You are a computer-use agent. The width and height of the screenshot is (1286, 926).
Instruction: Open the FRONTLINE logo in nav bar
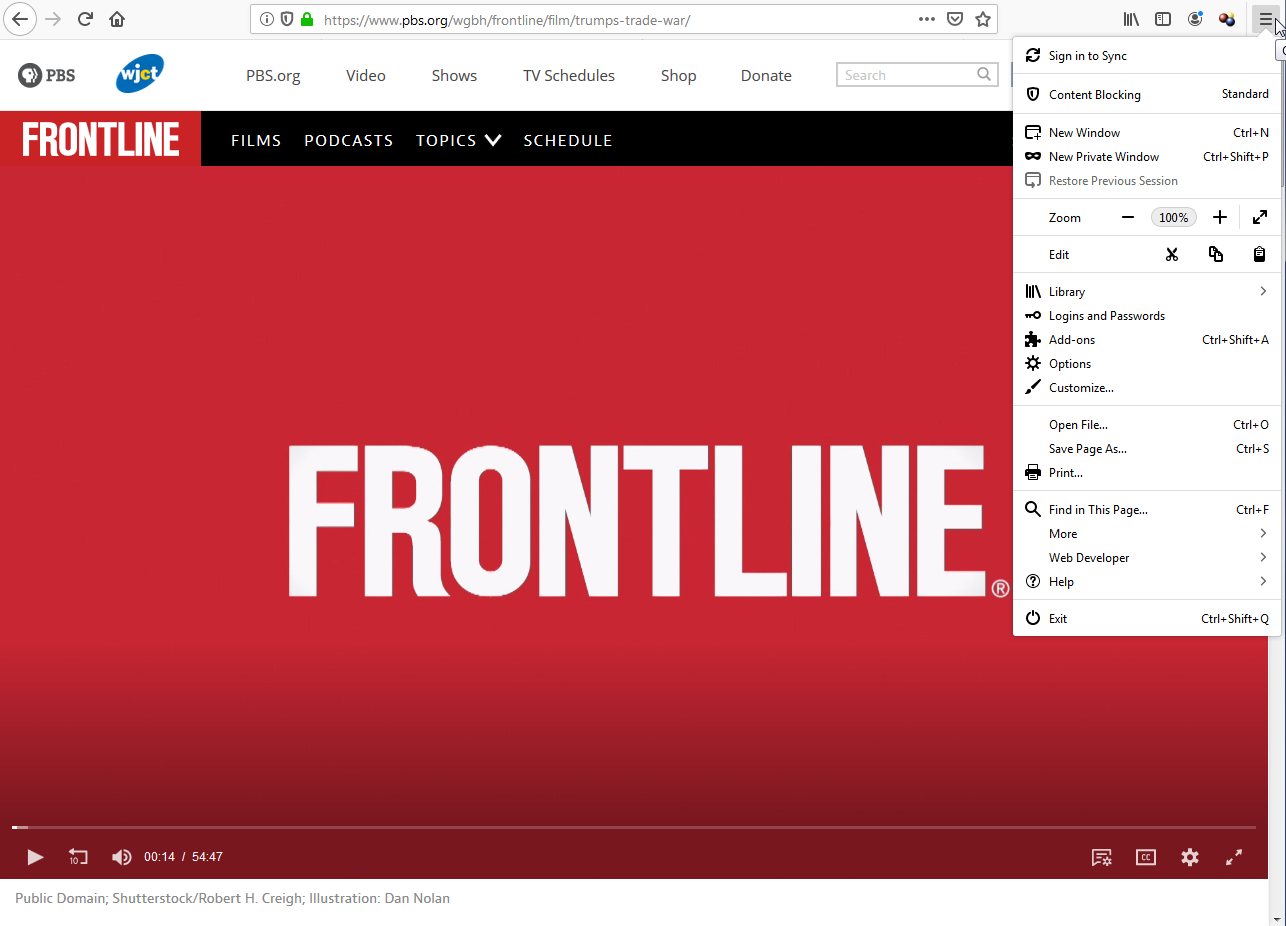100,139
